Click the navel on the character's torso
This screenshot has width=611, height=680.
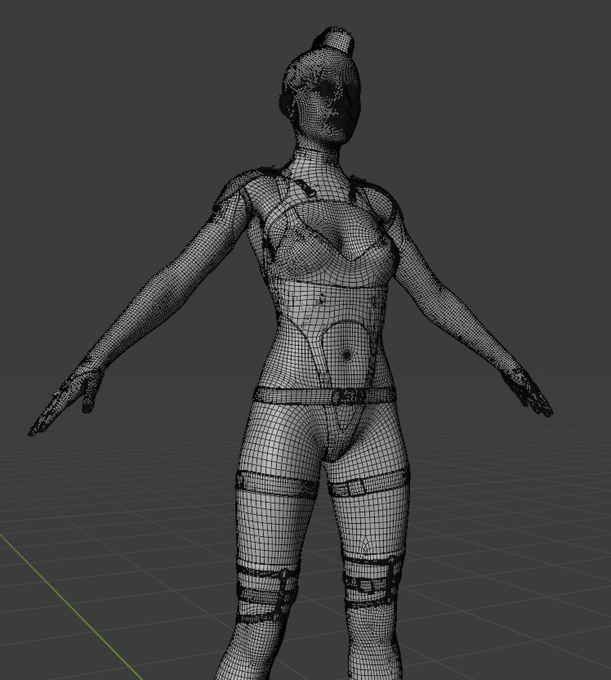(x=346, y=356)
